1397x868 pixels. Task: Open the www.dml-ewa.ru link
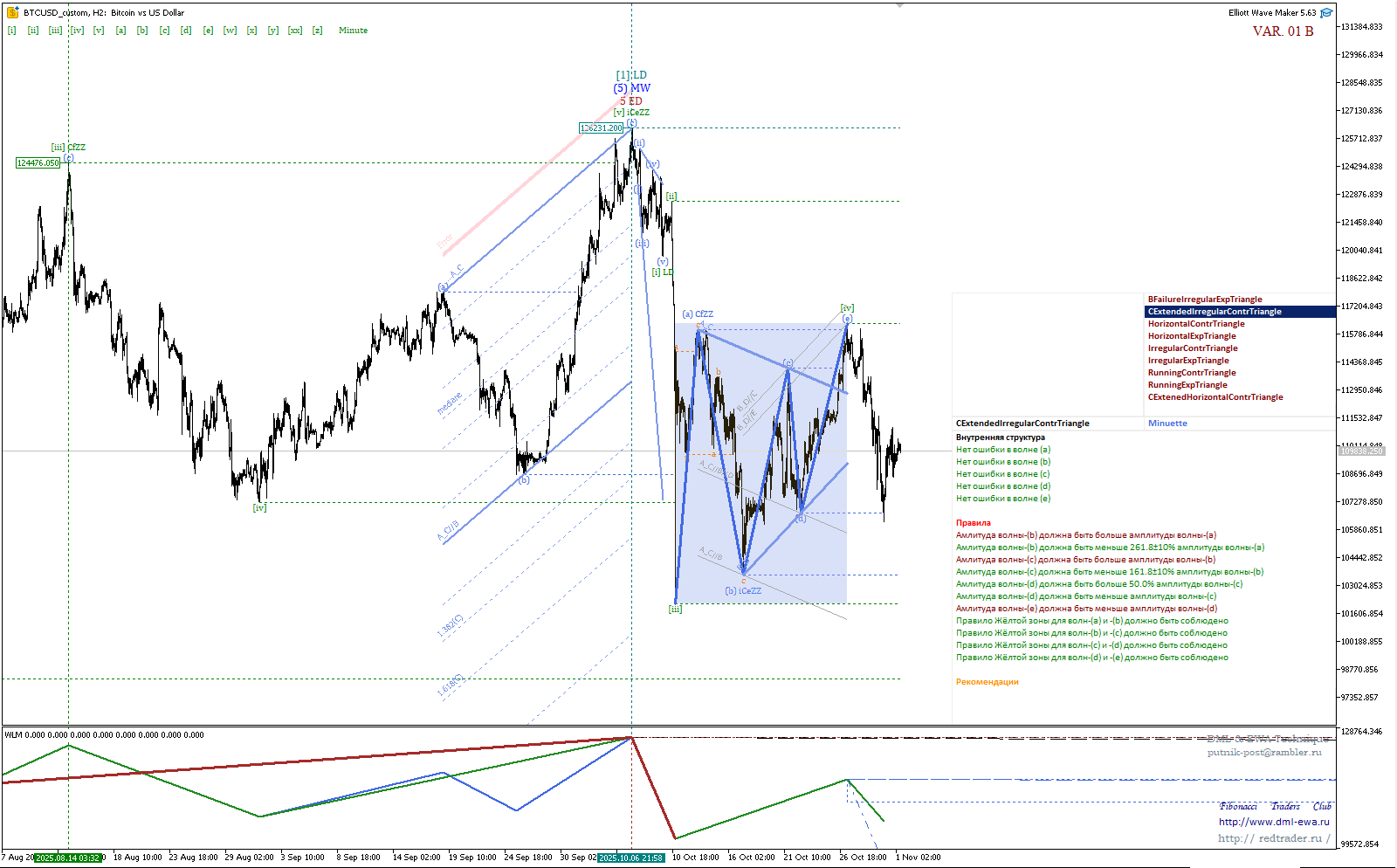1274,822
